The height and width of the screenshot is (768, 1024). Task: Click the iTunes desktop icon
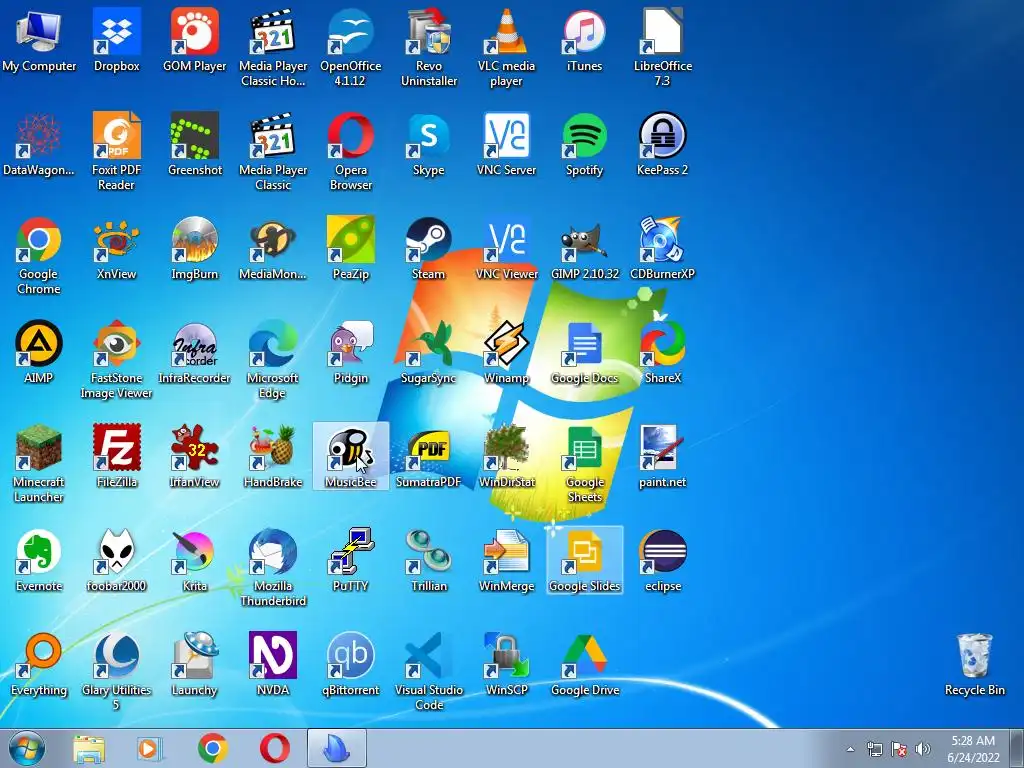584,40
